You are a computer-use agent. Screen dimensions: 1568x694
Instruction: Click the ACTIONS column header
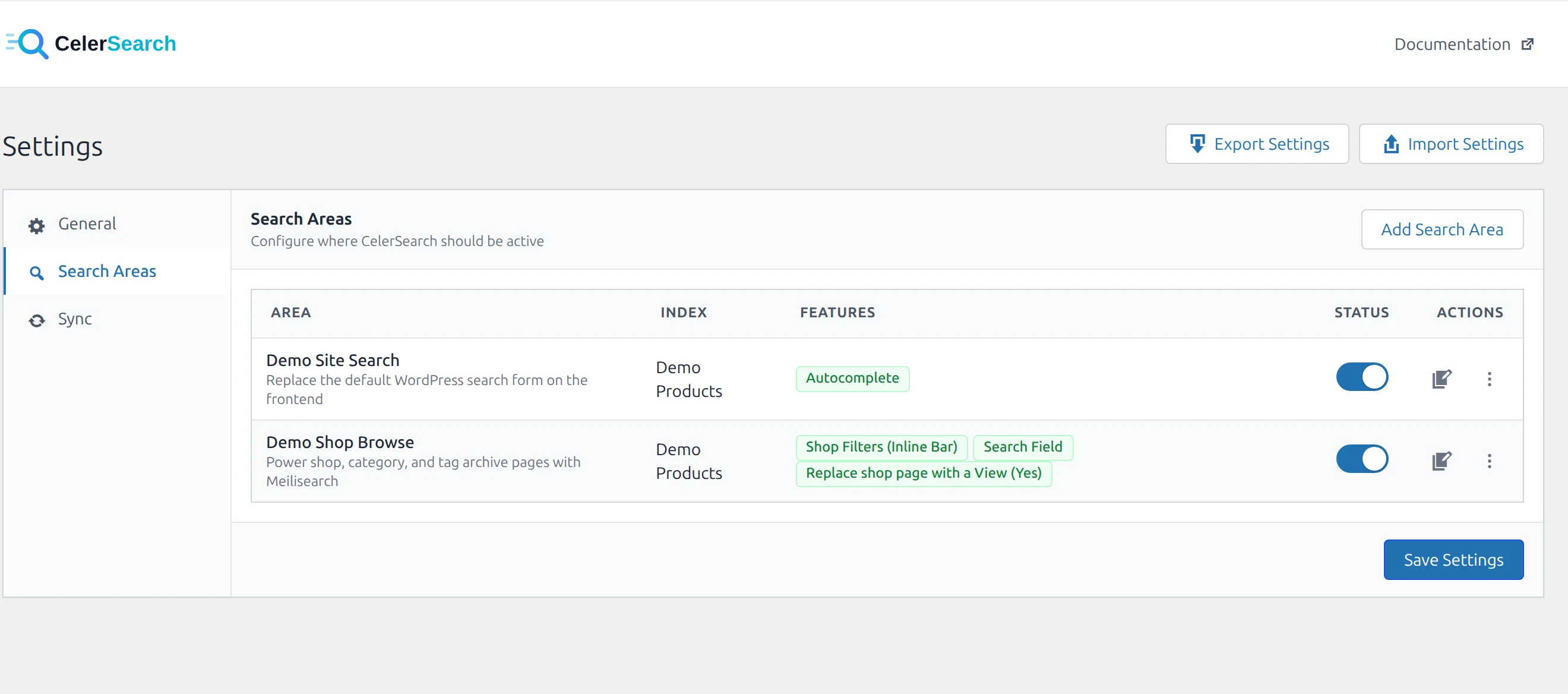point(1469,313)
